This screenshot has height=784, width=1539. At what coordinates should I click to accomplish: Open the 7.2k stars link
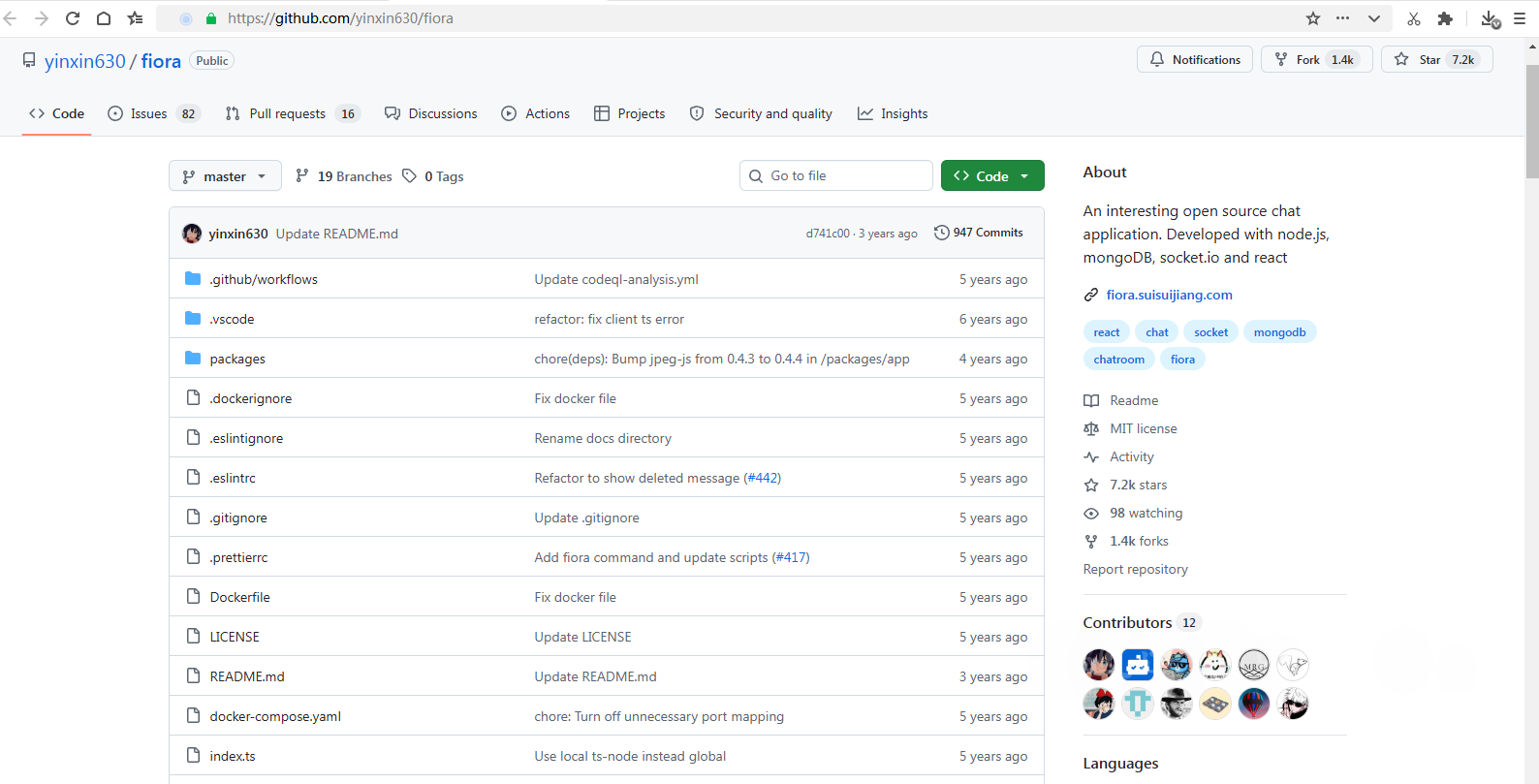click(x=1139, y=485)
